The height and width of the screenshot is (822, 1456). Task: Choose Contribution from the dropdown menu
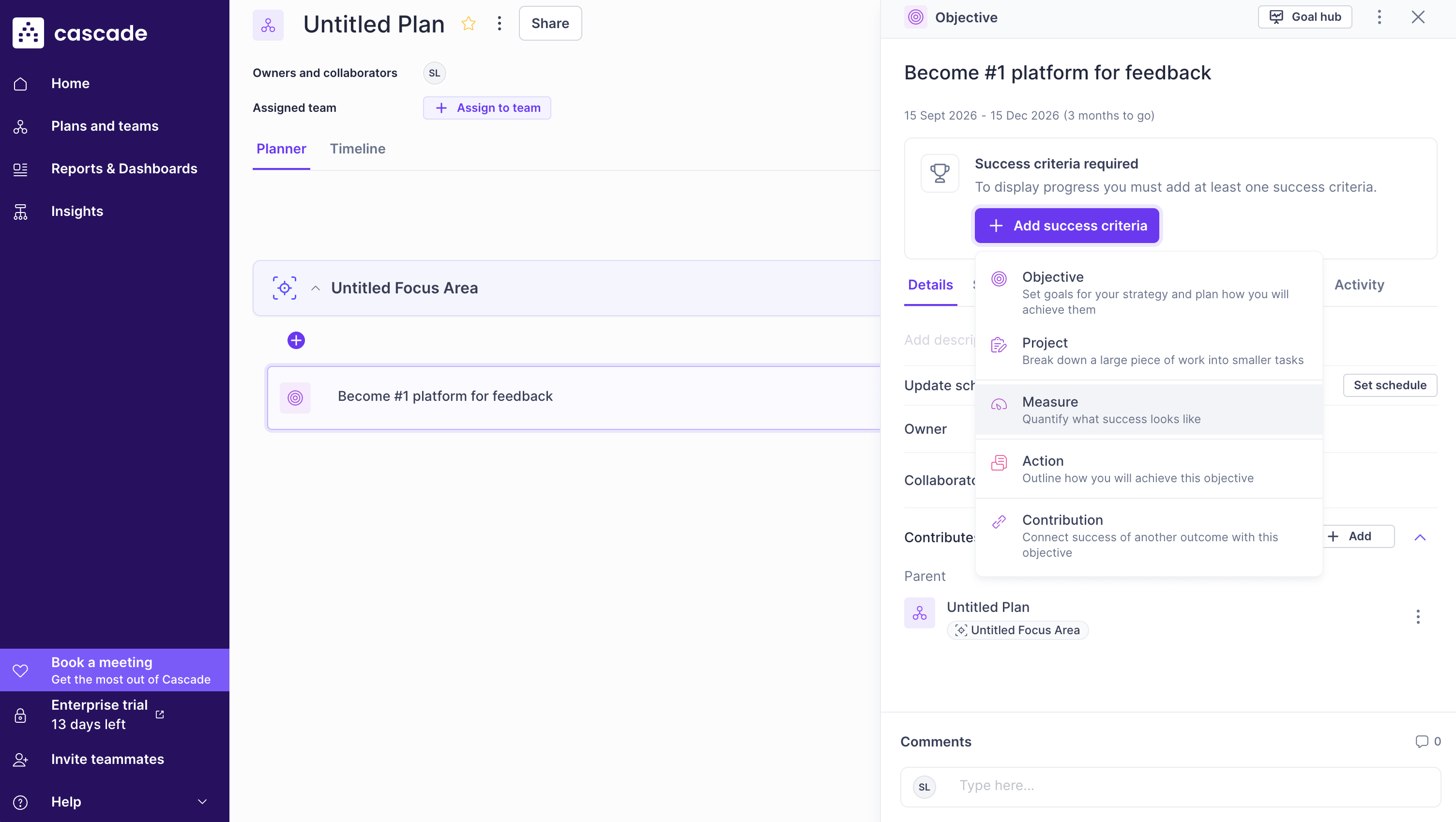pos(1149,535)
